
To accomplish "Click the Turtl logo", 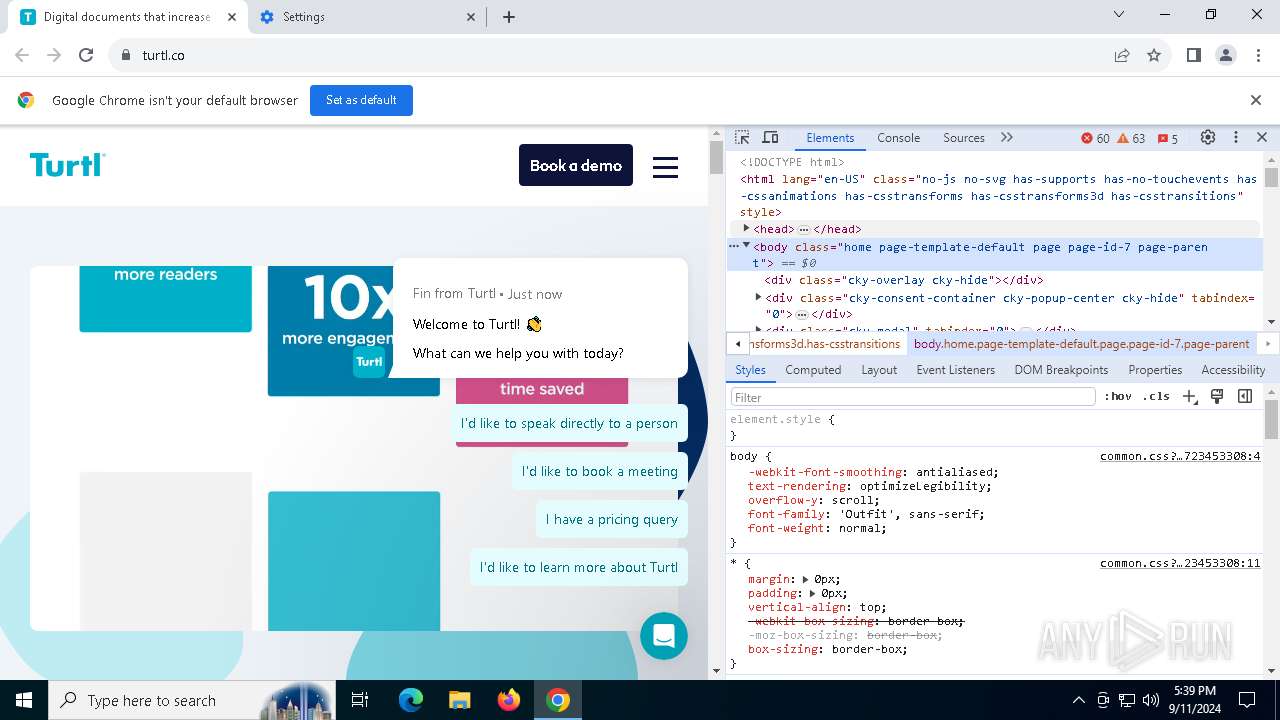I will pyautogui.click(x=67, y=165).
